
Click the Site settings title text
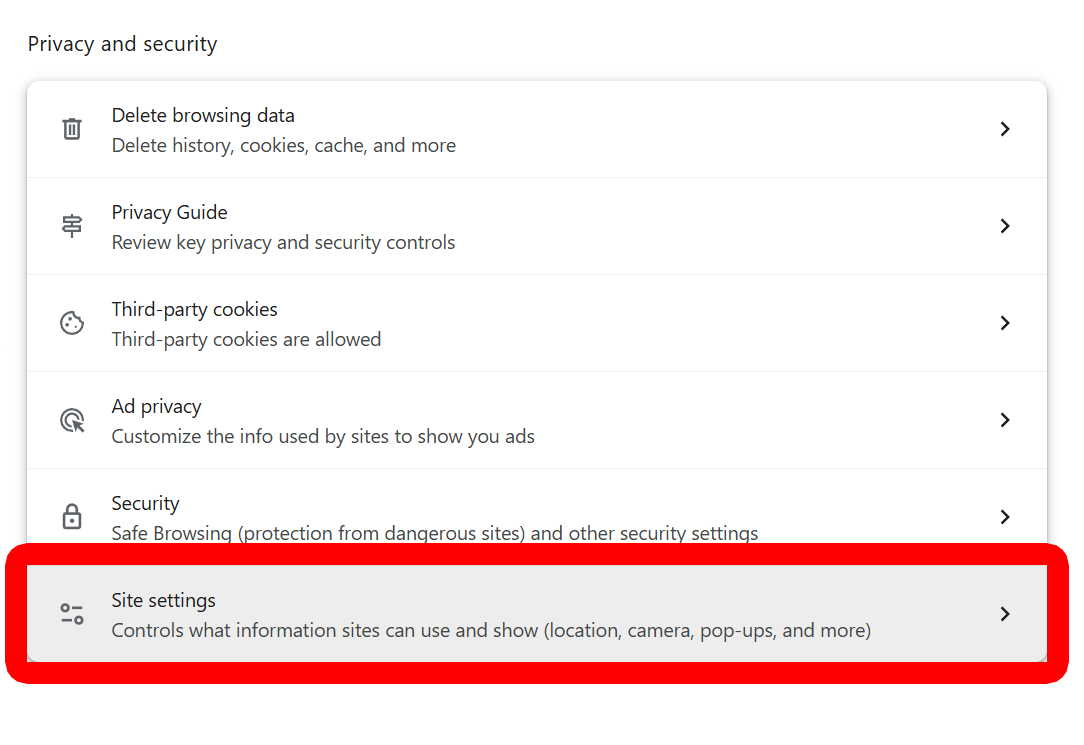pos(163,600)
